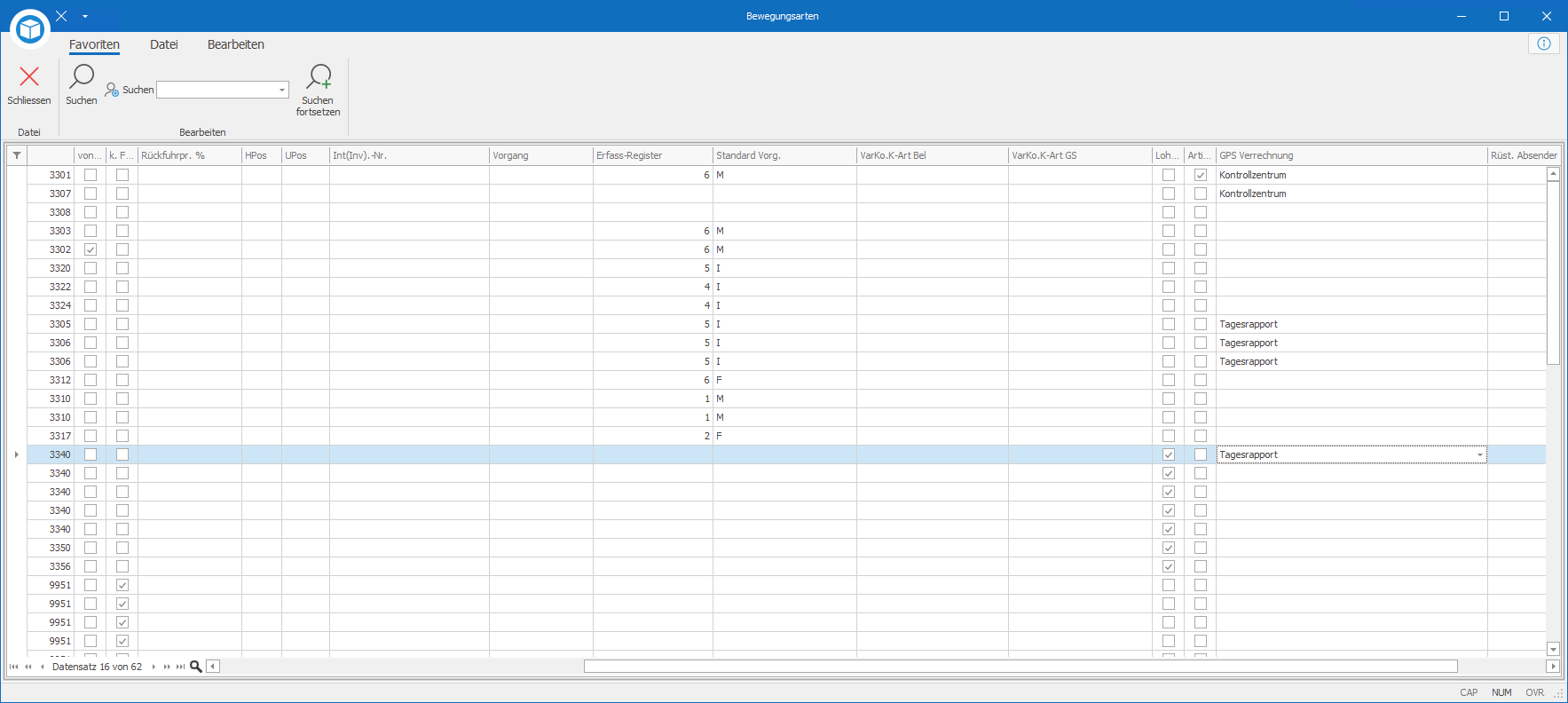Click the vertical scrollbar up arrow

[x=1553, y=174]
